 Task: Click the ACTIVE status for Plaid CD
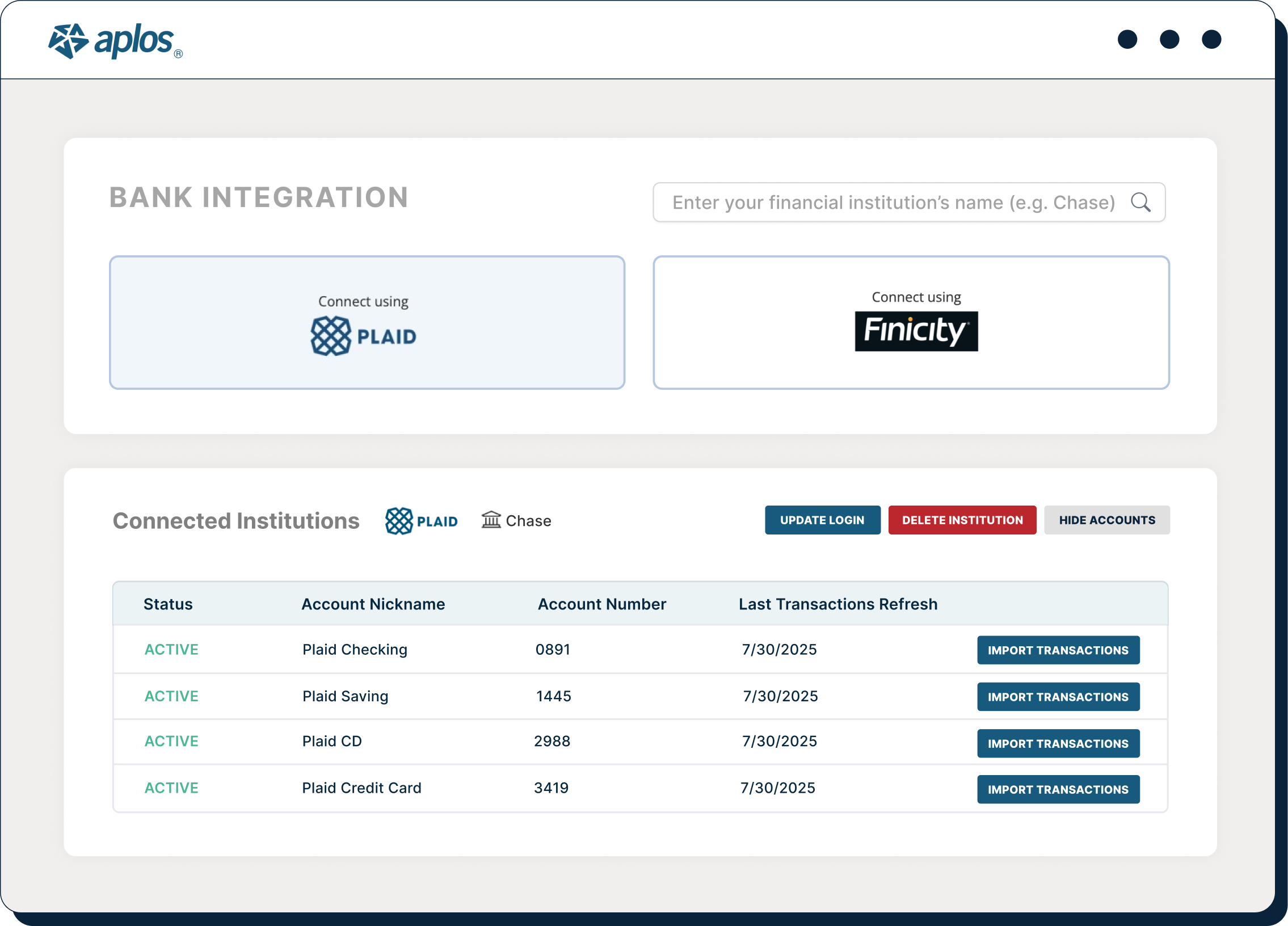(x=171, y=741)
